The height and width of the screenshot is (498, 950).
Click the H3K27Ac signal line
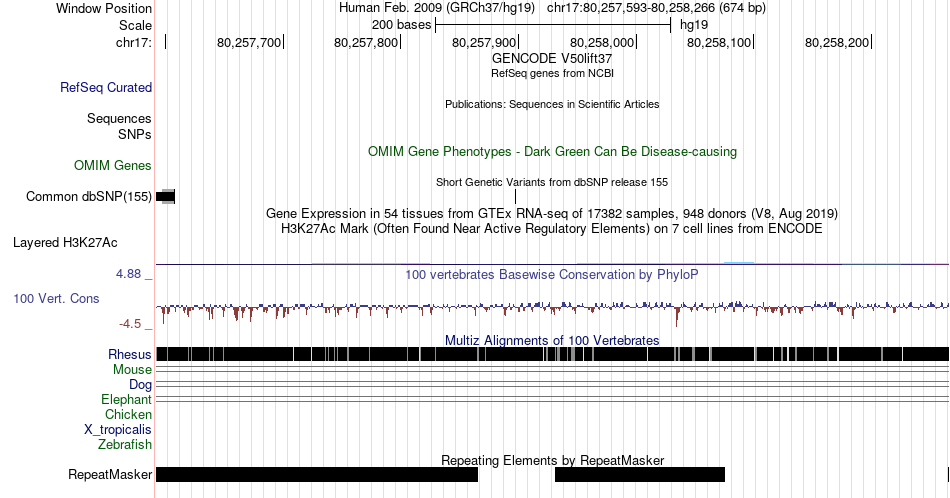click(552, 264)
